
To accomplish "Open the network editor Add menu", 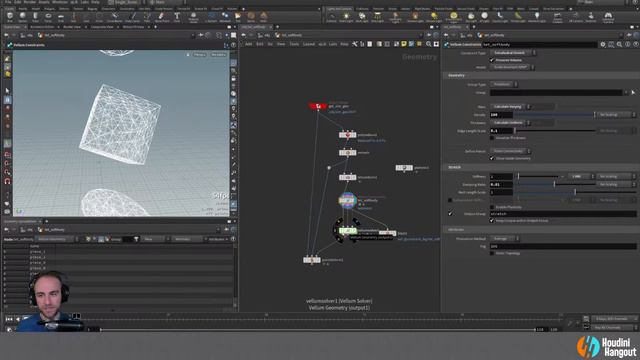I will 249,44.
